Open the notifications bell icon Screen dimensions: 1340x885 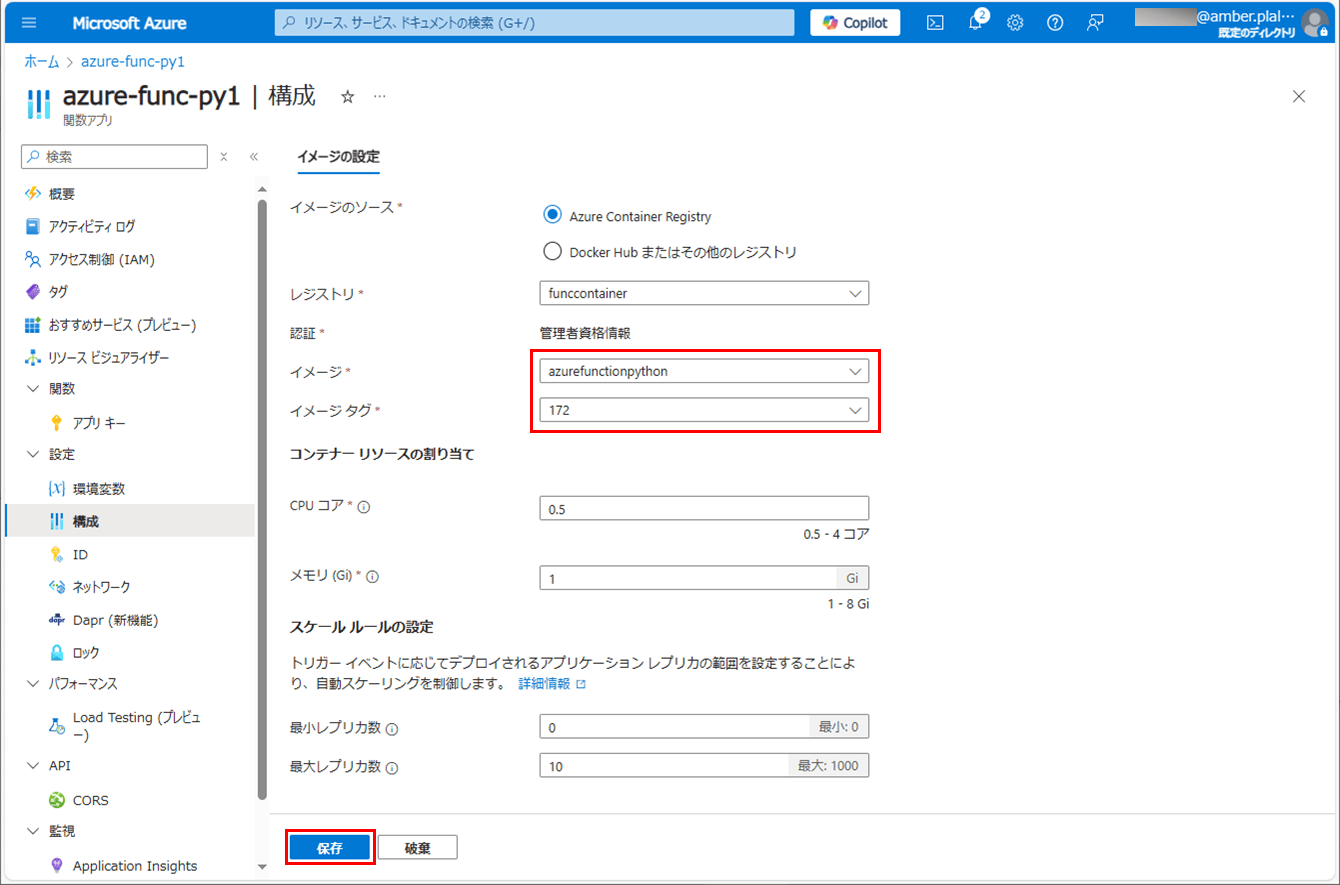pyautogui.click(x=976, y=23)
